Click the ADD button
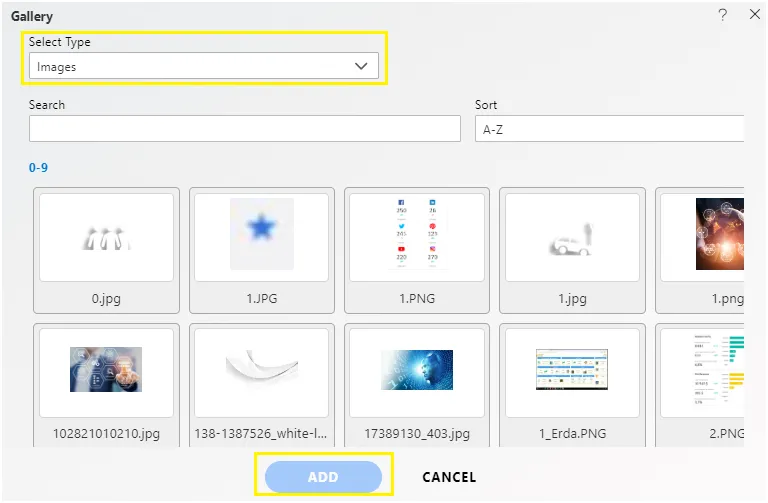768x503 pixels. click(x=323, y=477)
